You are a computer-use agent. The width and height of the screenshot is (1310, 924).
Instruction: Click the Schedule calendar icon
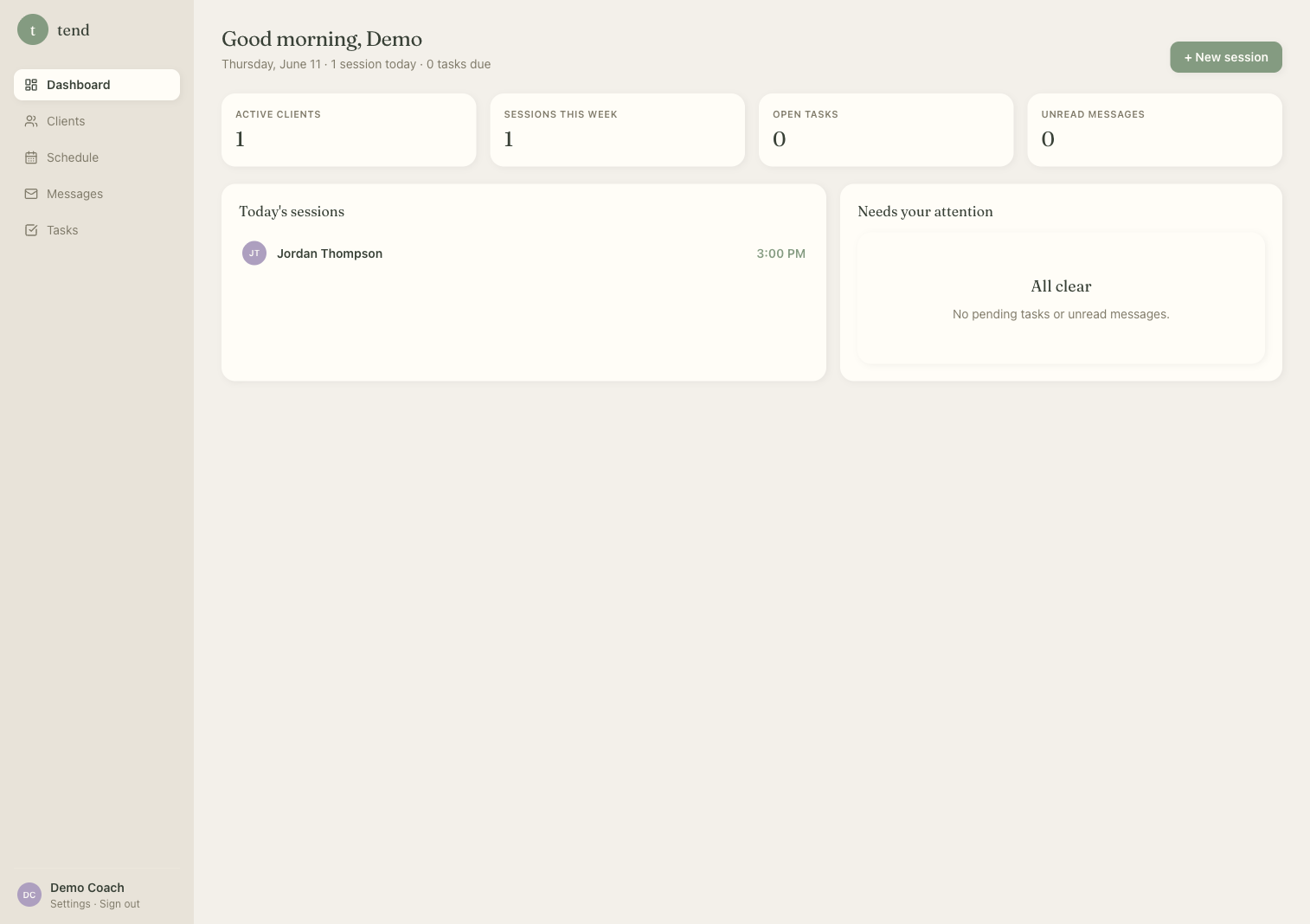[31, 157]
